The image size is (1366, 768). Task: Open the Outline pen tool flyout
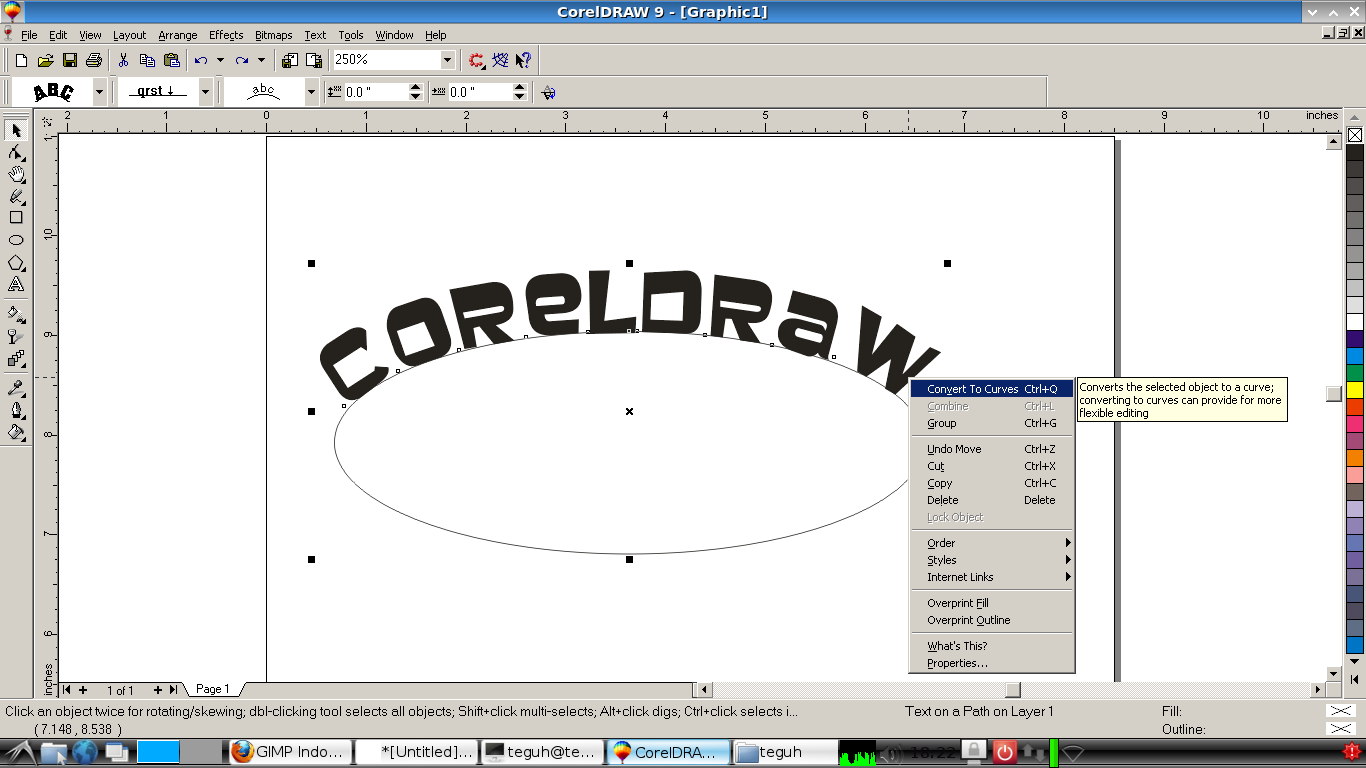click(16, 409)
